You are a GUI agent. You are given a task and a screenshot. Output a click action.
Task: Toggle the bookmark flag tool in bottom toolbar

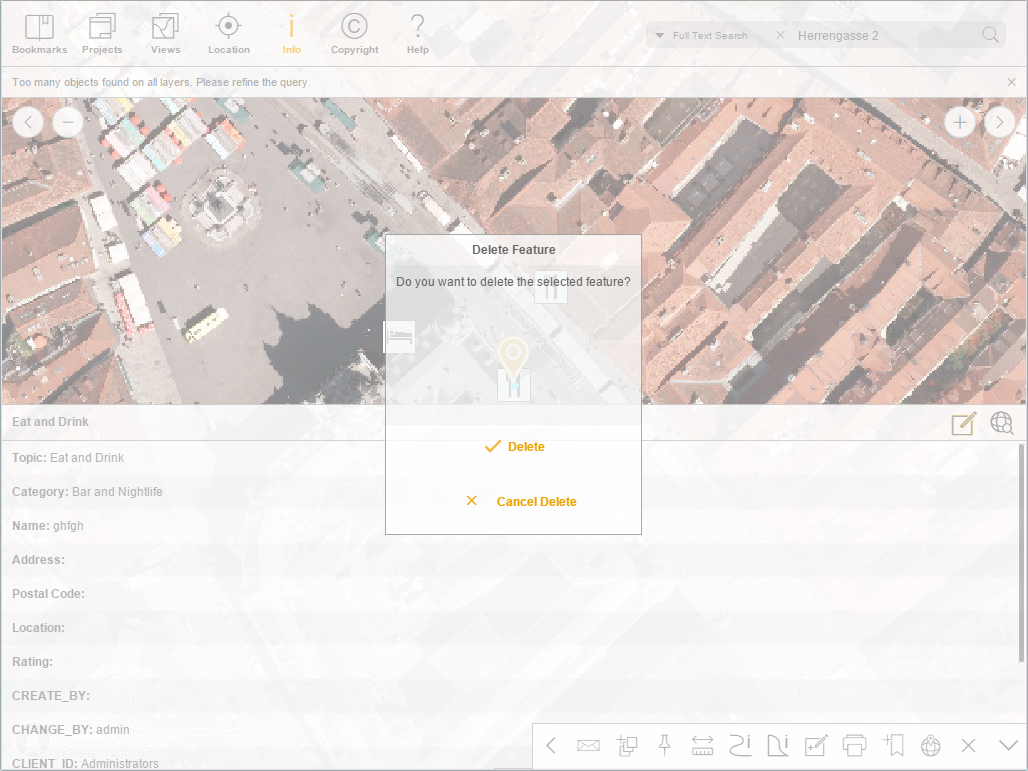pyautogui.click(x=892, y=745)
